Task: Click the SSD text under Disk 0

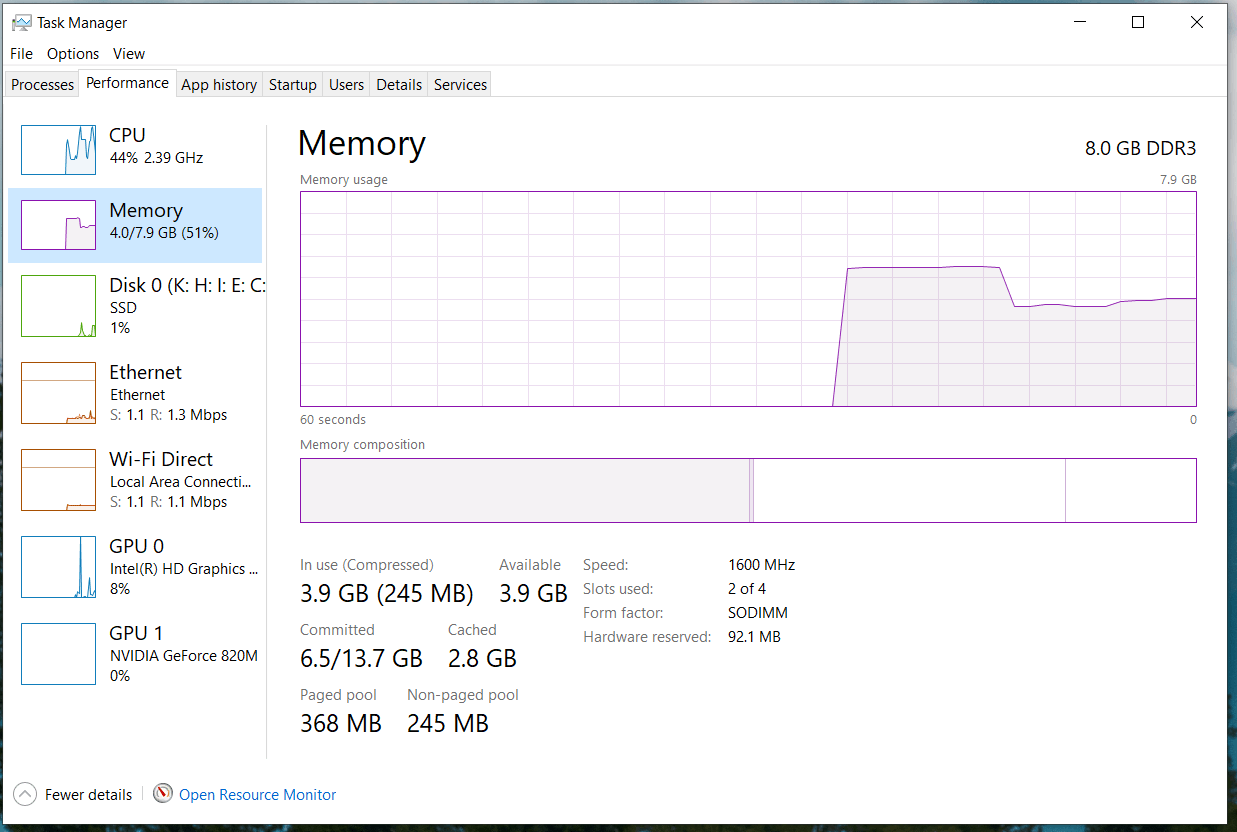Action: pos(123,308)
